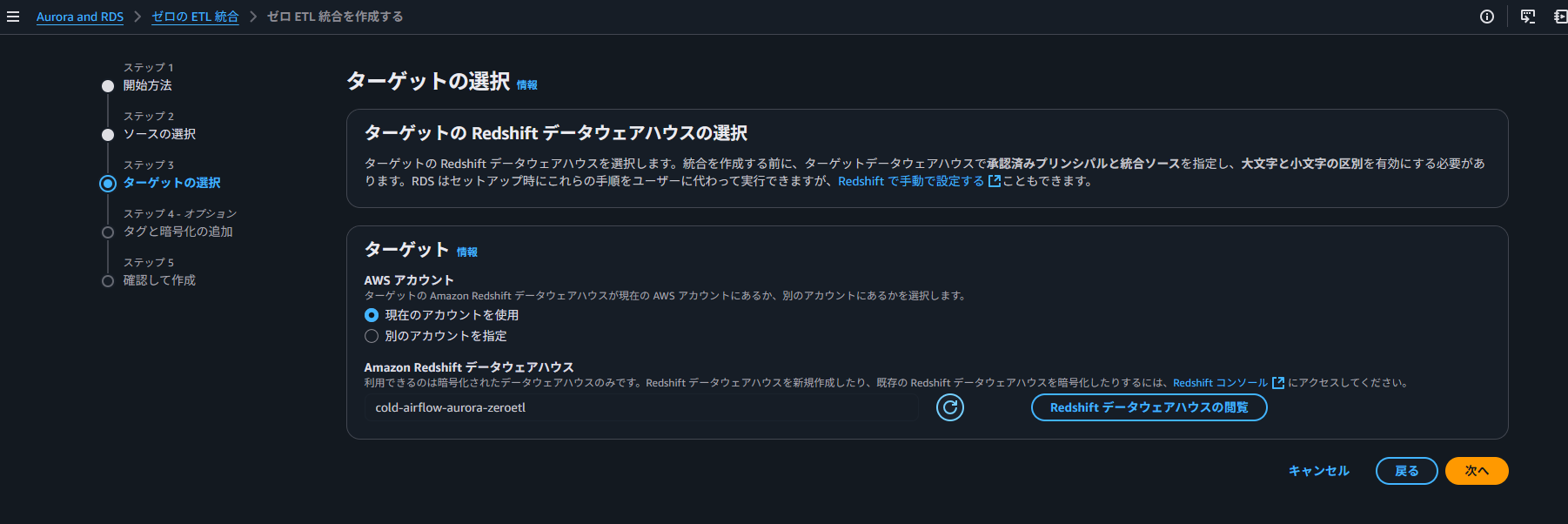This screenshot has width=1568, height=524.
Task: Open ゼロの ETL 統合 breadcrumb link
Action: pos(195,17)
